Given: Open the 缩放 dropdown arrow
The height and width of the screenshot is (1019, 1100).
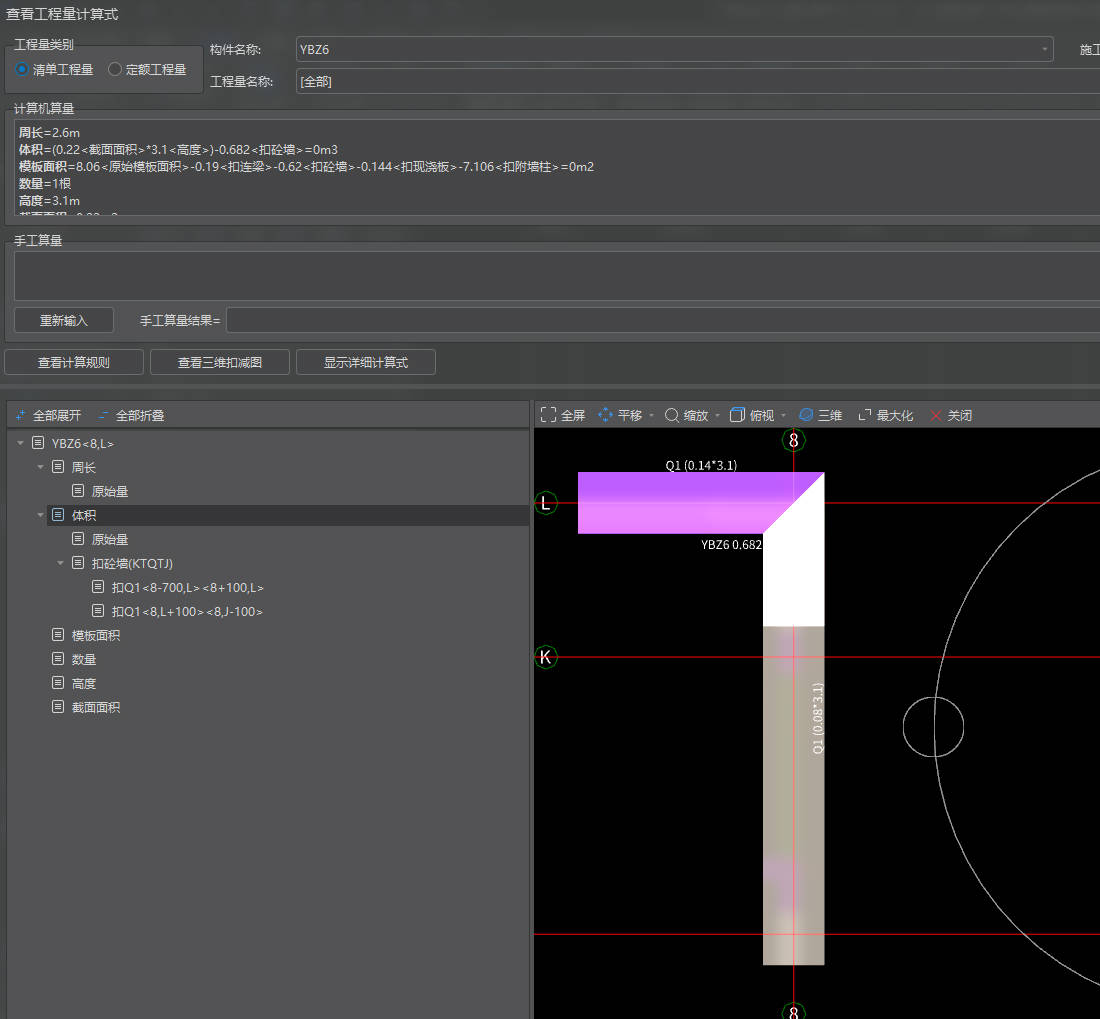Looking at the screenshot, I should pyautogui.click(x=718, y=415).
